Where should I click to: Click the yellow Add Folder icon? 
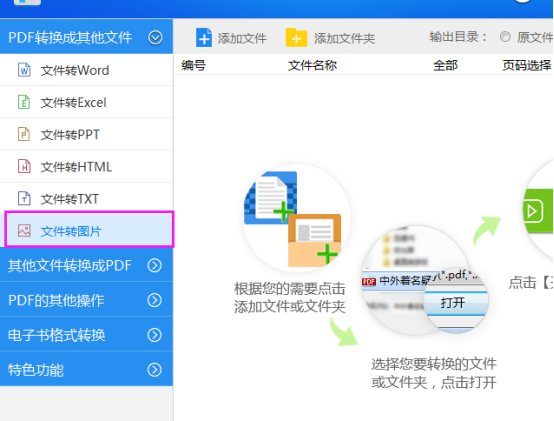coord(296,37)
